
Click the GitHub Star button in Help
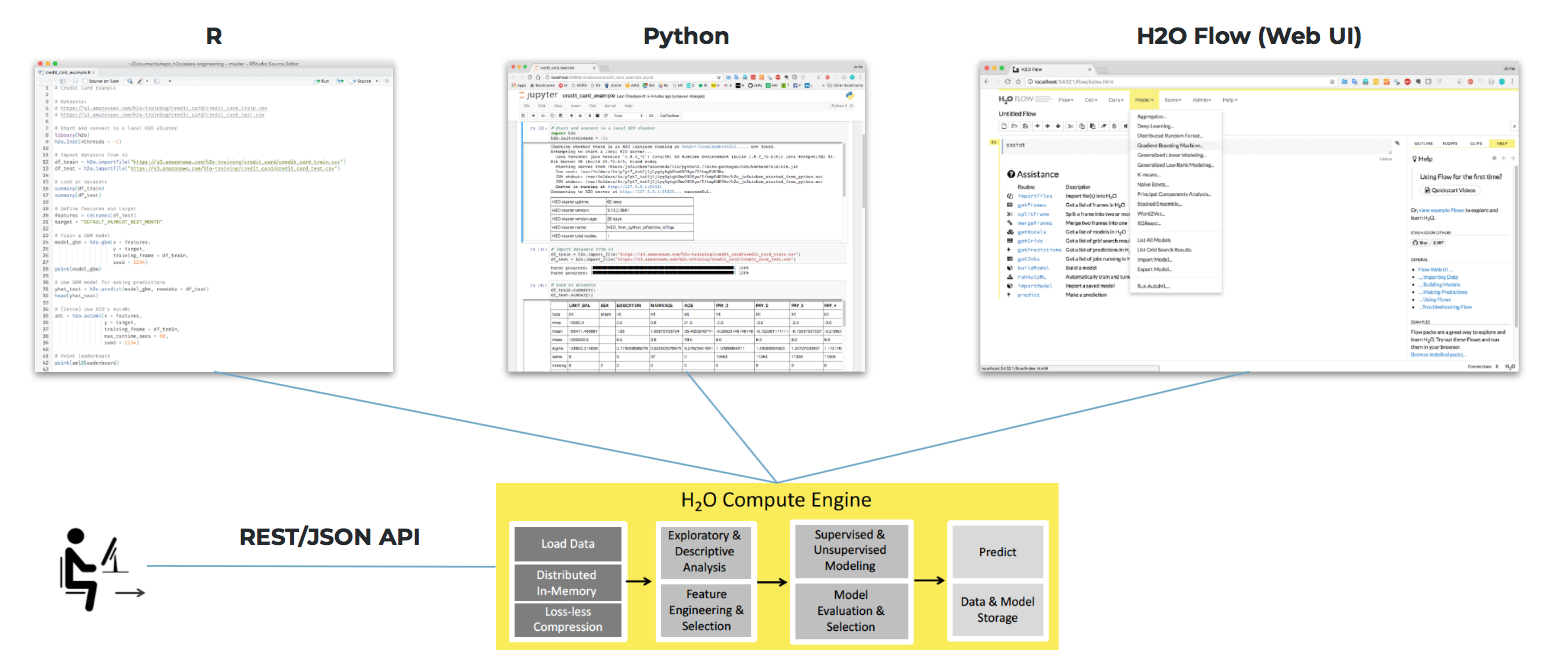[1420, 243]
